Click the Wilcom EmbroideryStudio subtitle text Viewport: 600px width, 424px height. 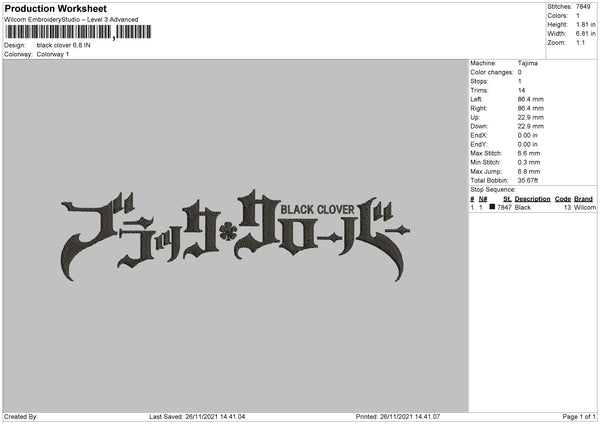[71, 20]
